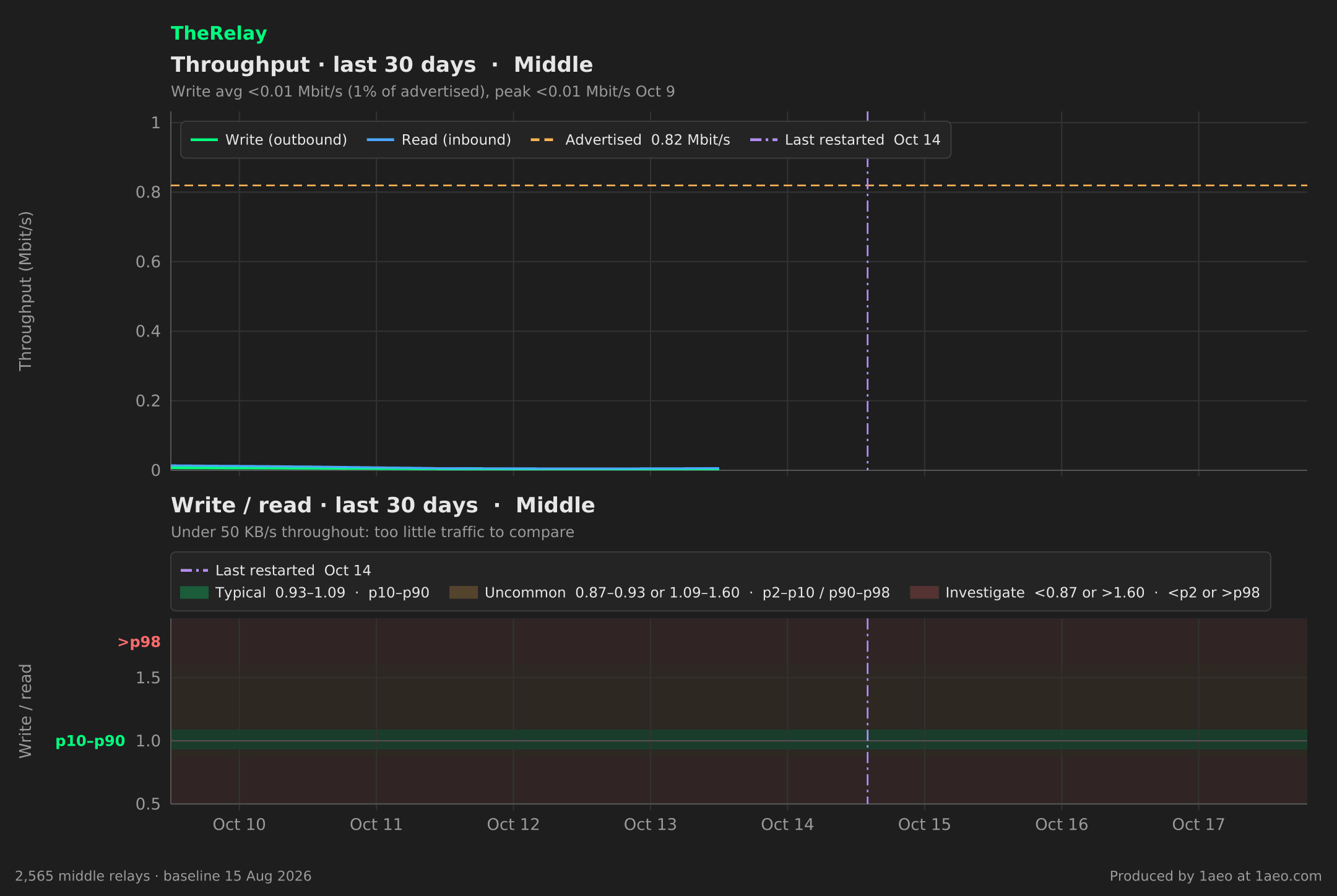The image size is (1337, 896).
Task: Click the green p10–p90 band in lower chart
Action: 739,740
